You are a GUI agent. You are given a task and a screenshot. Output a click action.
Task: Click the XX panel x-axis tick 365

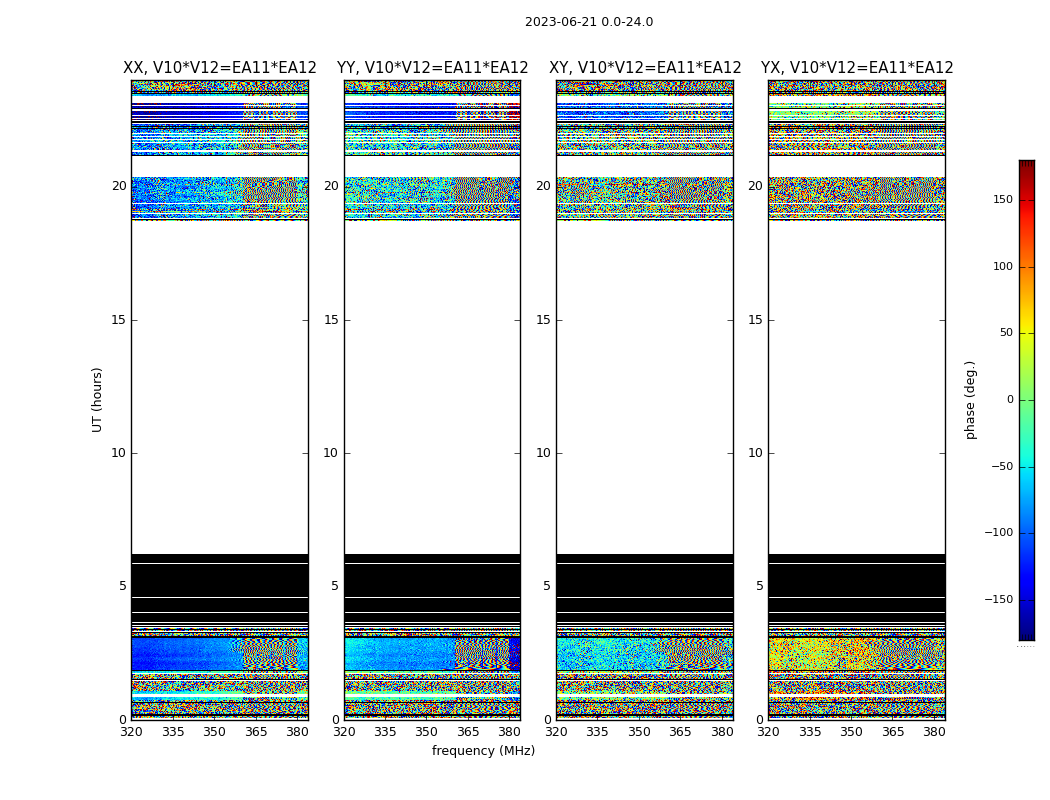[x=256, y=732]
